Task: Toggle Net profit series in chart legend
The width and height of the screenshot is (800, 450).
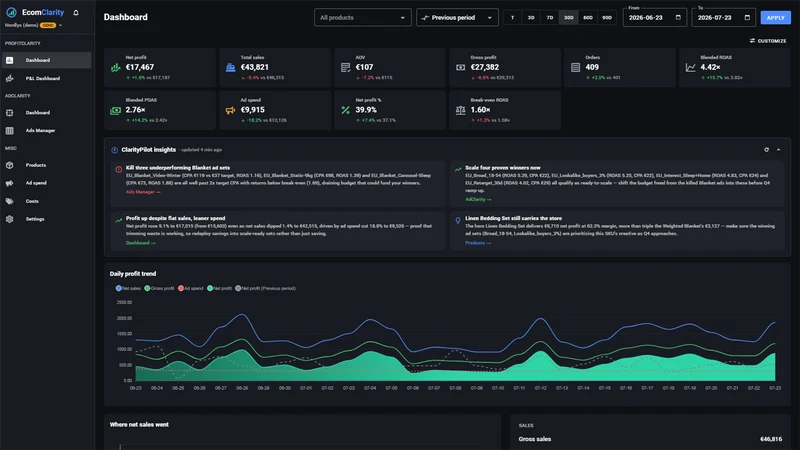Action: click(219, 288)
